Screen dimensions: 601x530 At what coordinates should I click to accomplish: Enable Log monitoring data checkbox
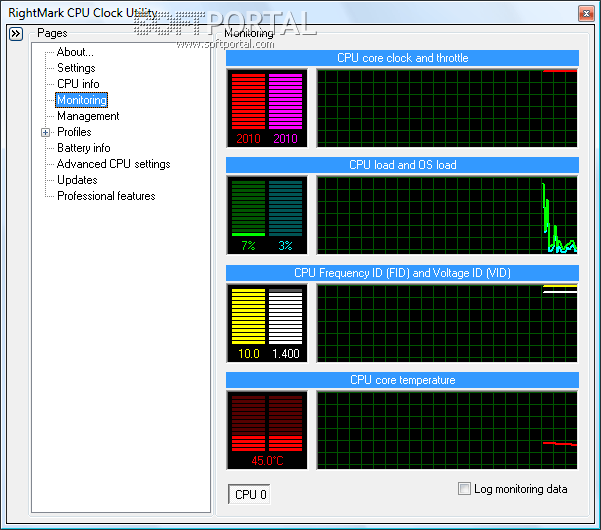point(464,489)
